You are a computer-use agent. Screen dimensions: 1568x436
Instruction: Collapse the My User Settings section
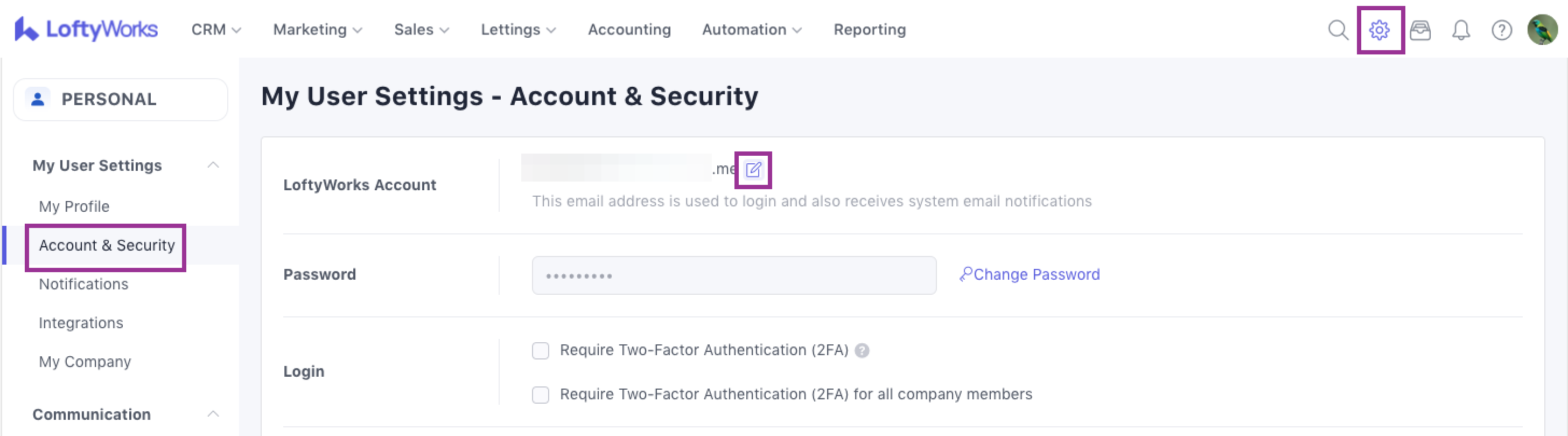(x=213, y=165)
